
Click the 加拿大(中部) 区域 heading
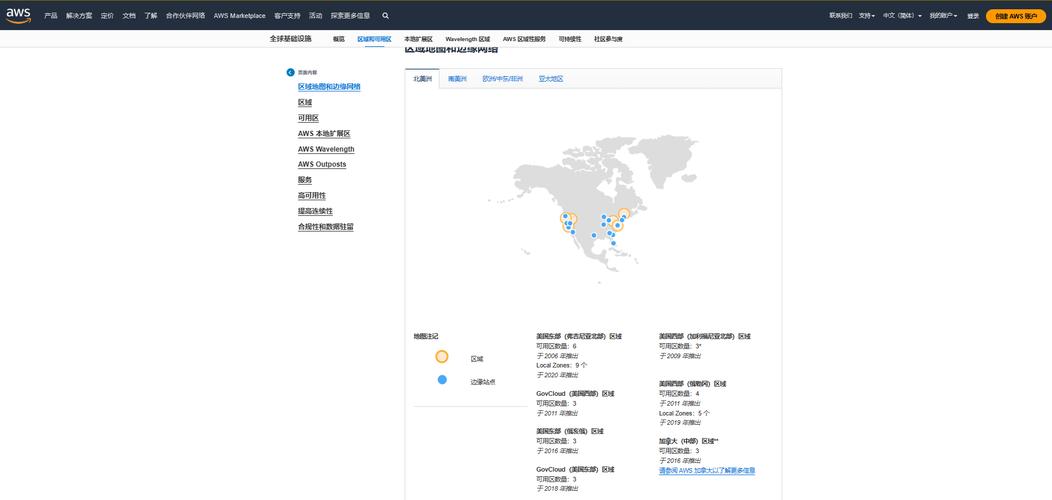point(688,441)
